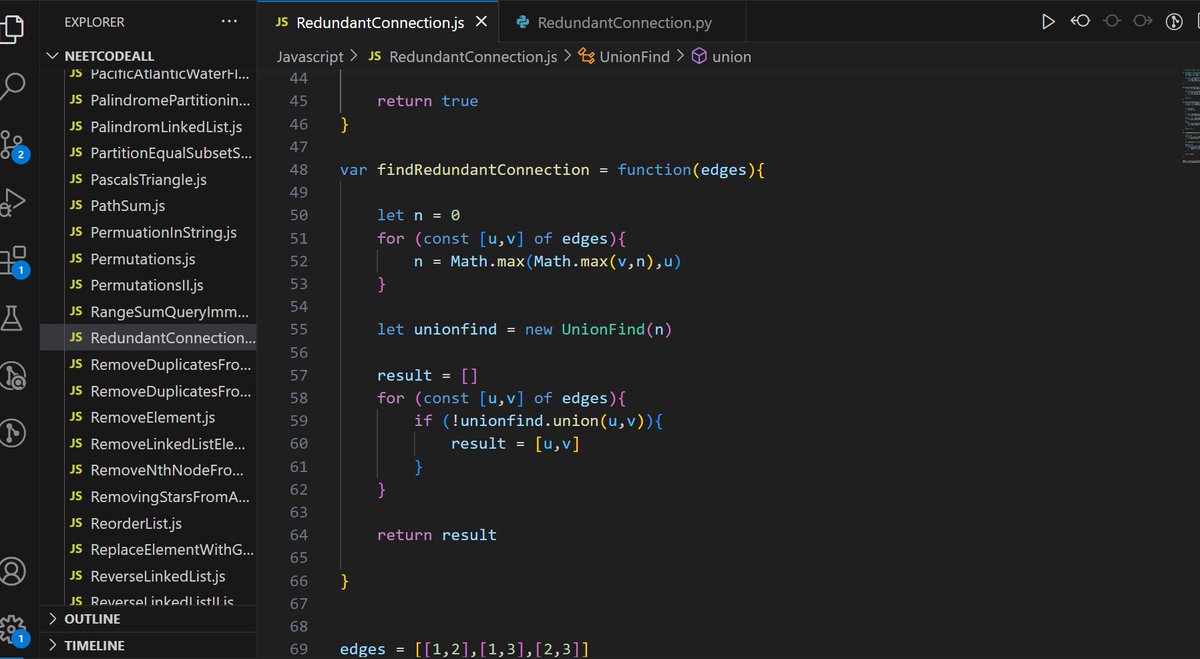
Task: Open RedundantConnection.js breadcrumb dropdown
Action: tap(461, 57)
